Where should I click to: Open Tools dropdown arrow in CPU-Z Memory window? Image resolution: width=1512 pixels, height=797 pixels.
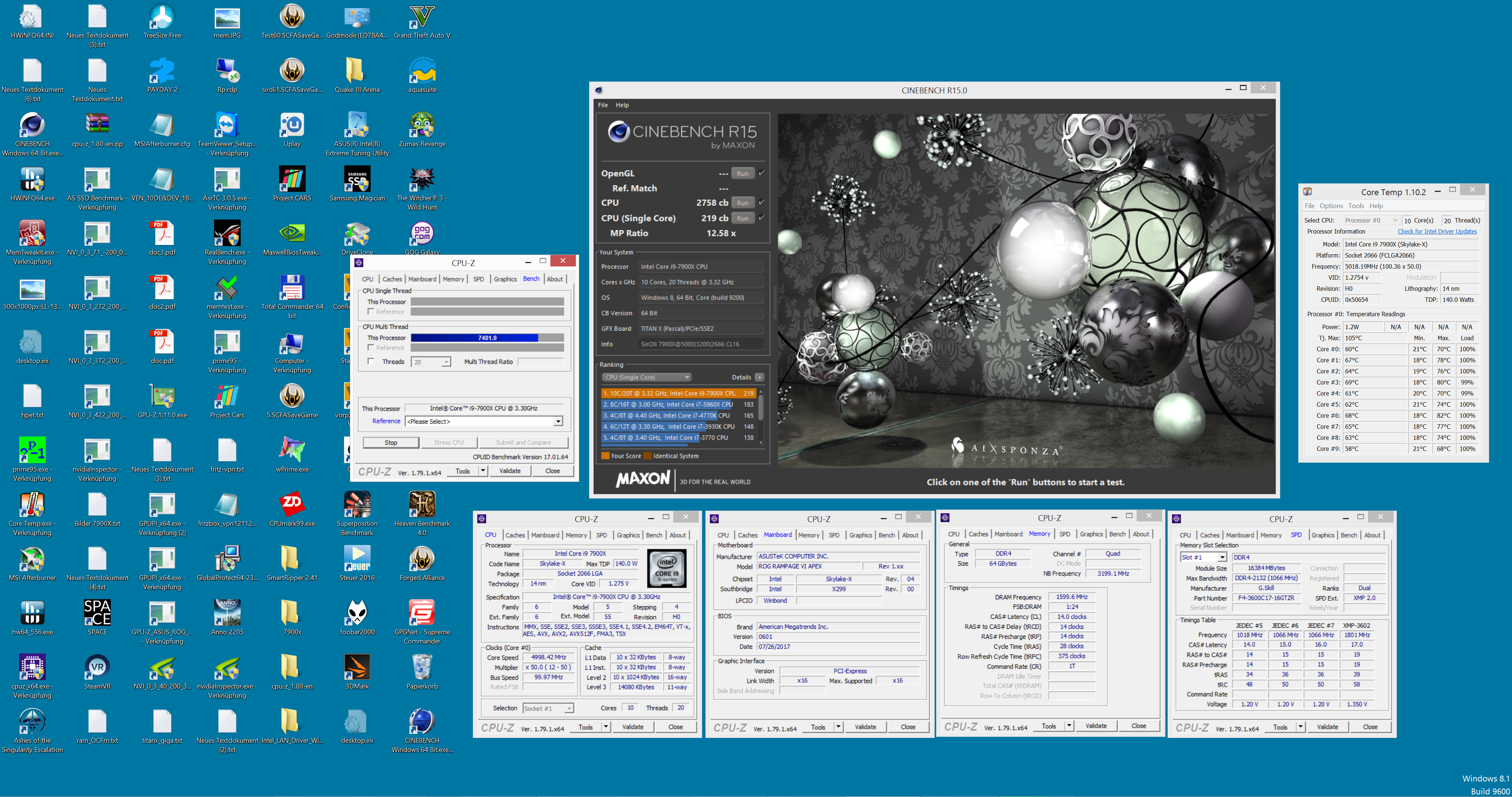[1069, 726]
